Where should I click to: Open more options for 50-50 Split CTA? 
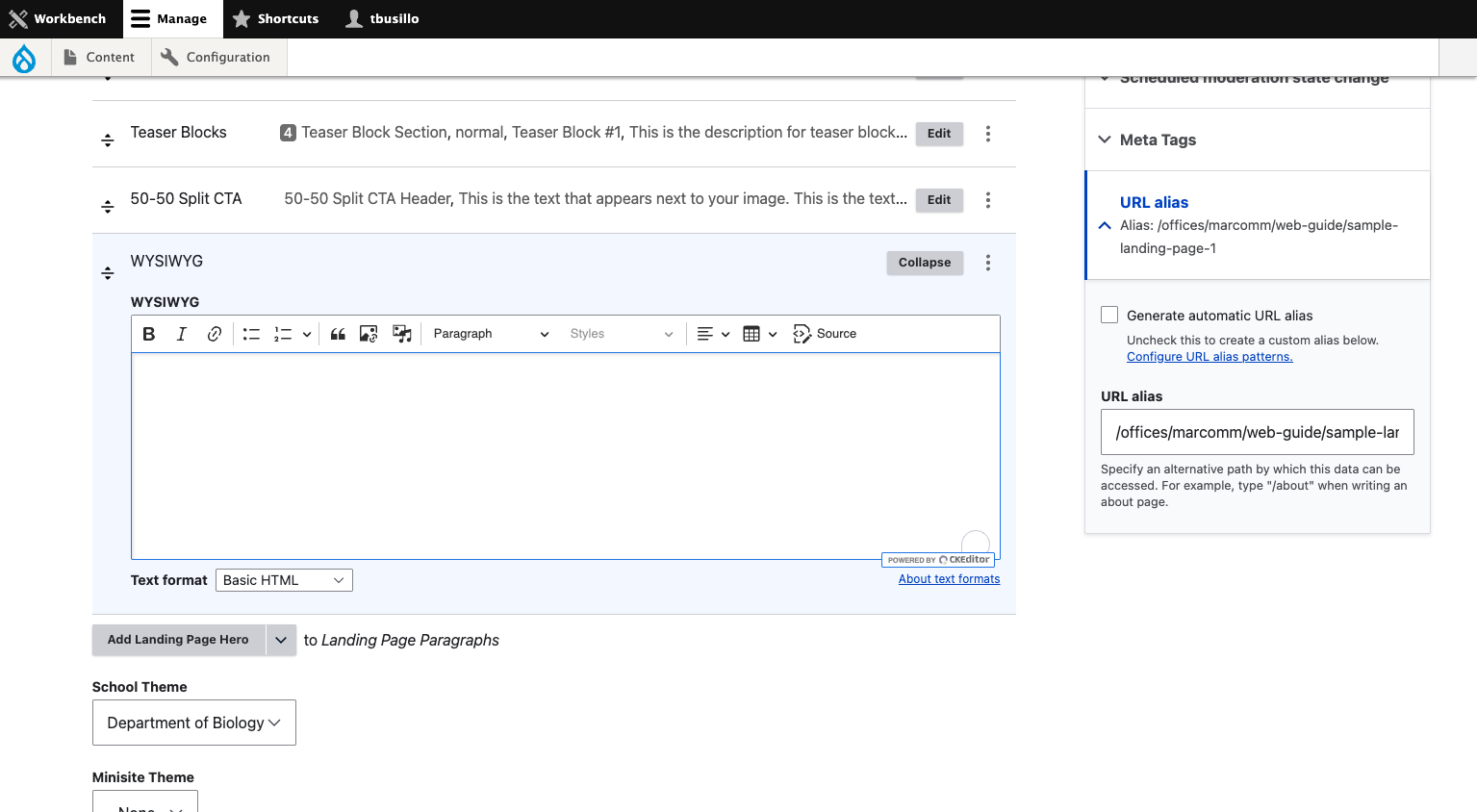pyautogui.click(x=988, y=200)
